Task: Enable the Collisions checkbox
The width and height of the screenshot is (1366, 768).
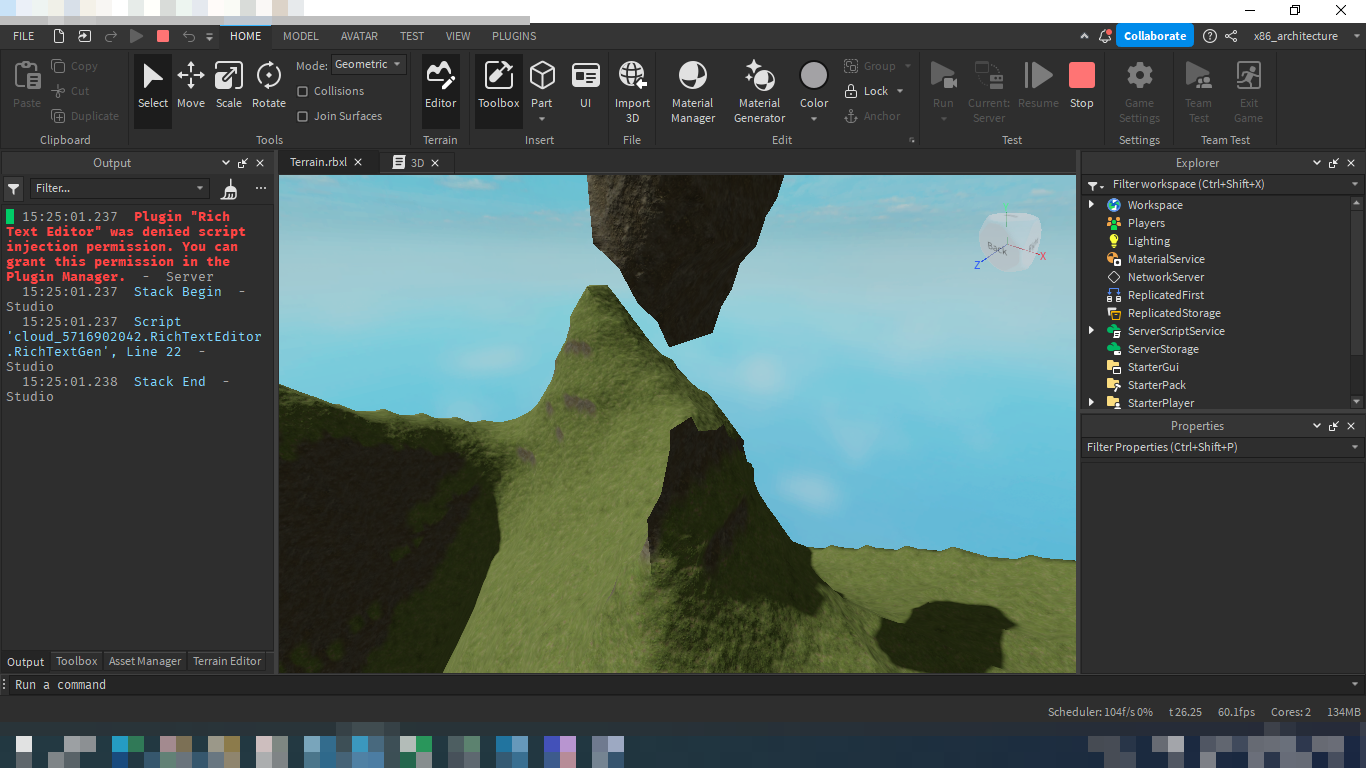Action: [x=303, y=91]
